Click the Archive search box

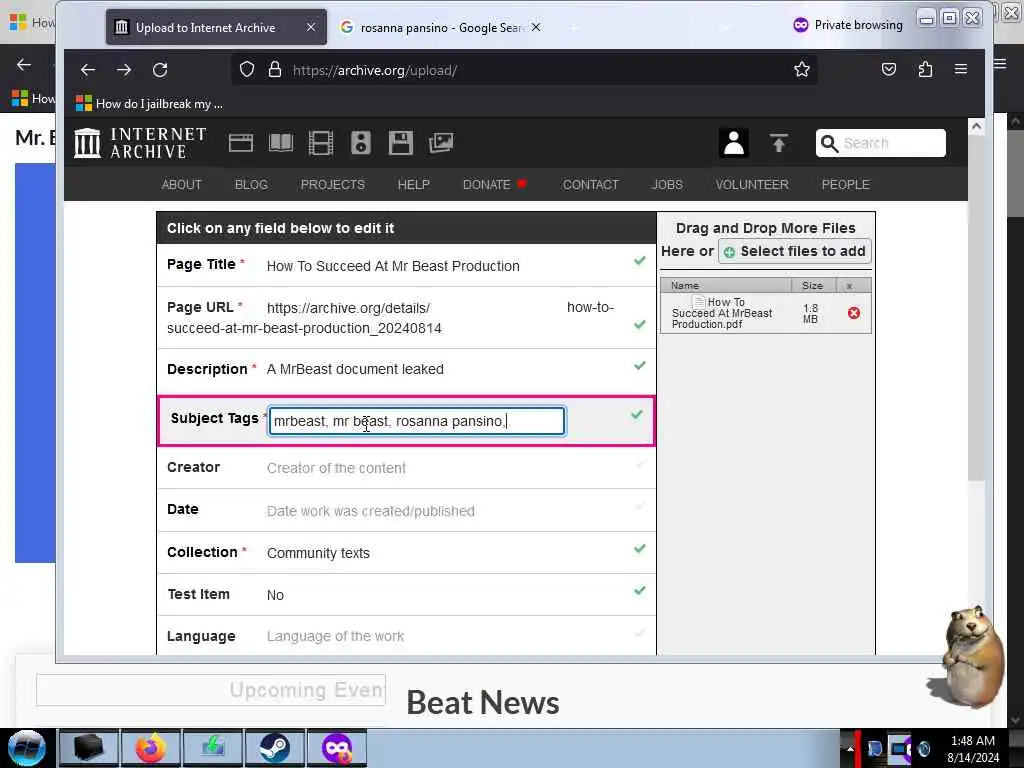pyautogui.click(x=880, y=143)
